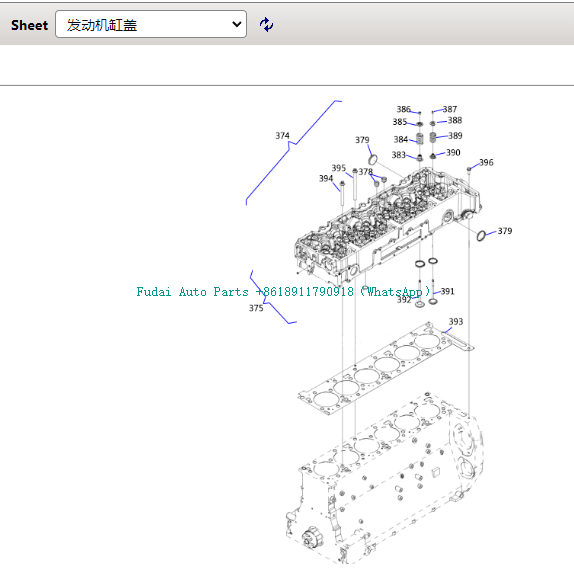Screen dimensions: 574x579
Task: Click part label 394
Action: (326, 178)
